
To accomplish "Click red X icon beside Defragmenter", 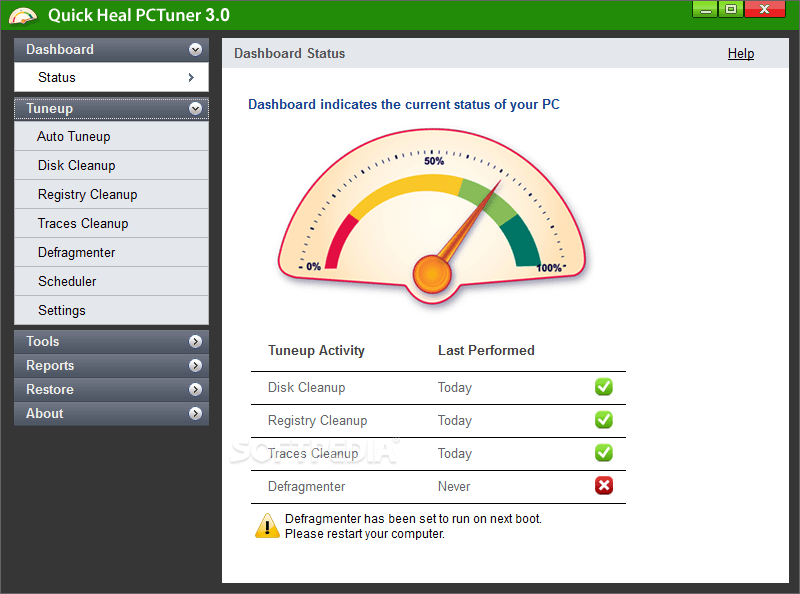I will [603, 486].
